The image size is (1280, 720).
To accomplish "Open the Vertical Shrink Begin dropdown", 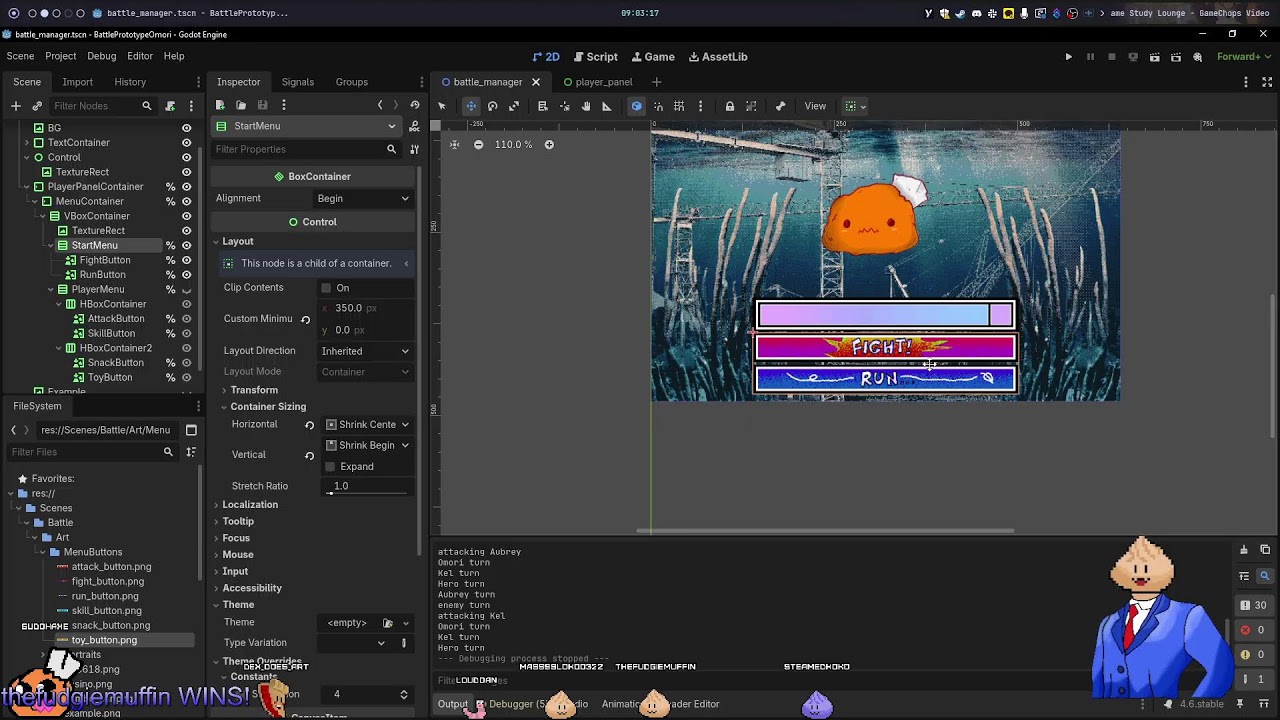I will click(x=367, y=445).
